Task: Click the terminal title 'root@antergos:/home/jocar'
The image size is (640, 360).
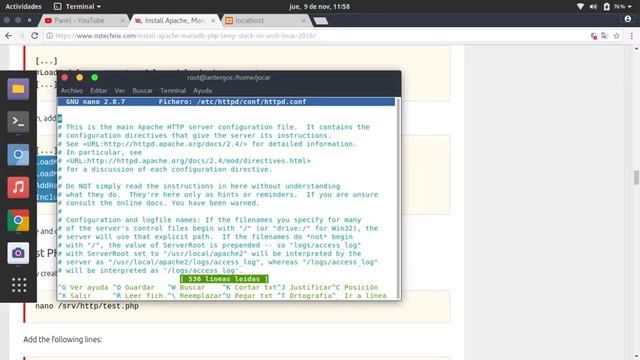Action: pos(229,78)
